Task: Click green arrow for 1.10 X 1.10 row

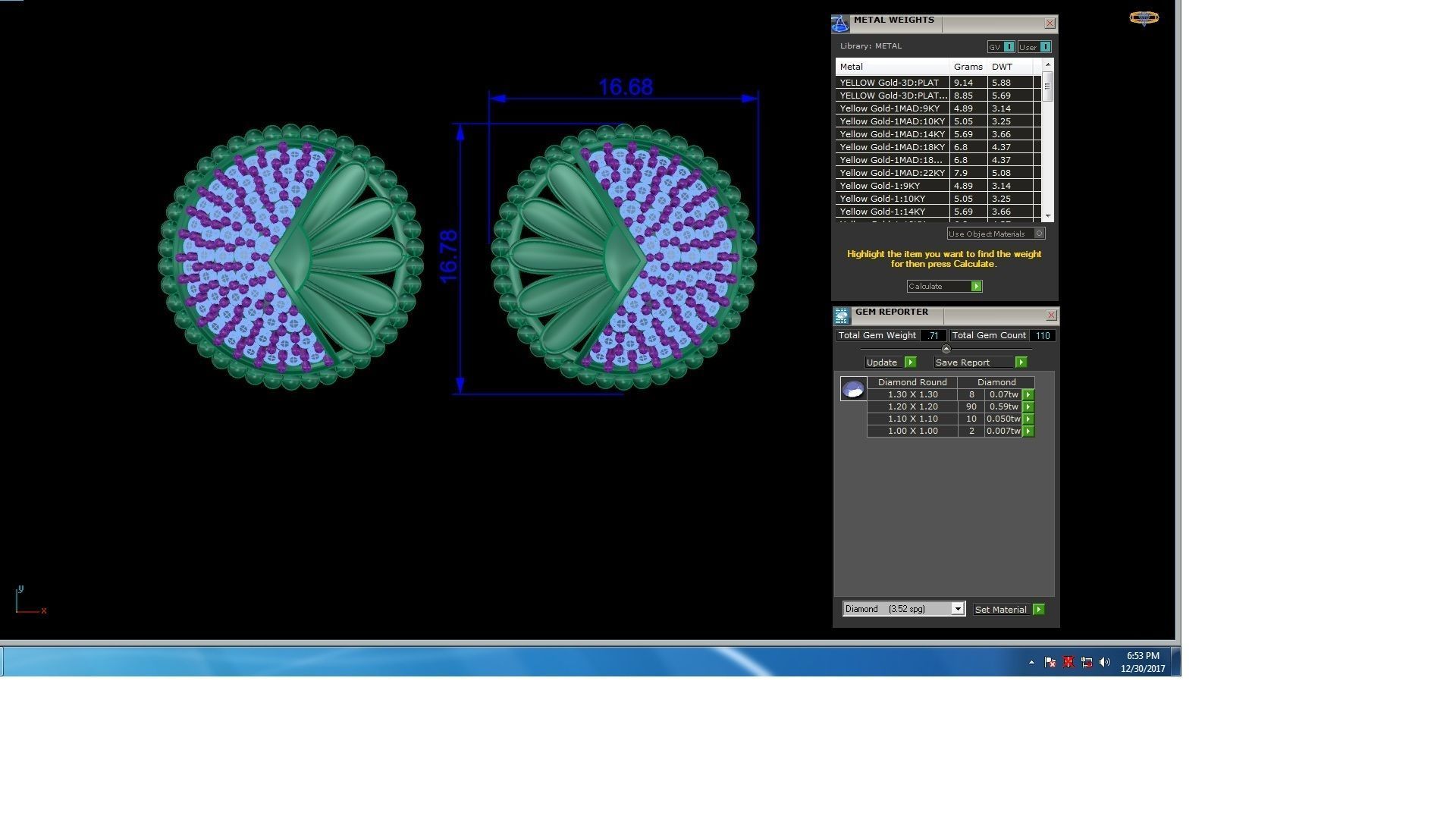Action: point(1028,419)
